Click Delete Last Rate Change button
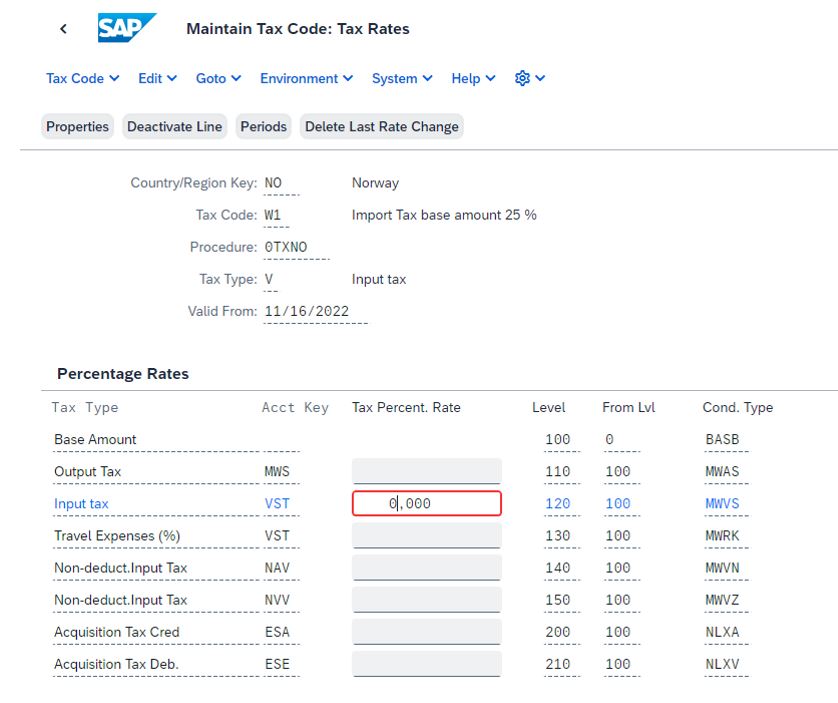The height and width of the screenshot is (703, 838). click(x=382, y=127)
